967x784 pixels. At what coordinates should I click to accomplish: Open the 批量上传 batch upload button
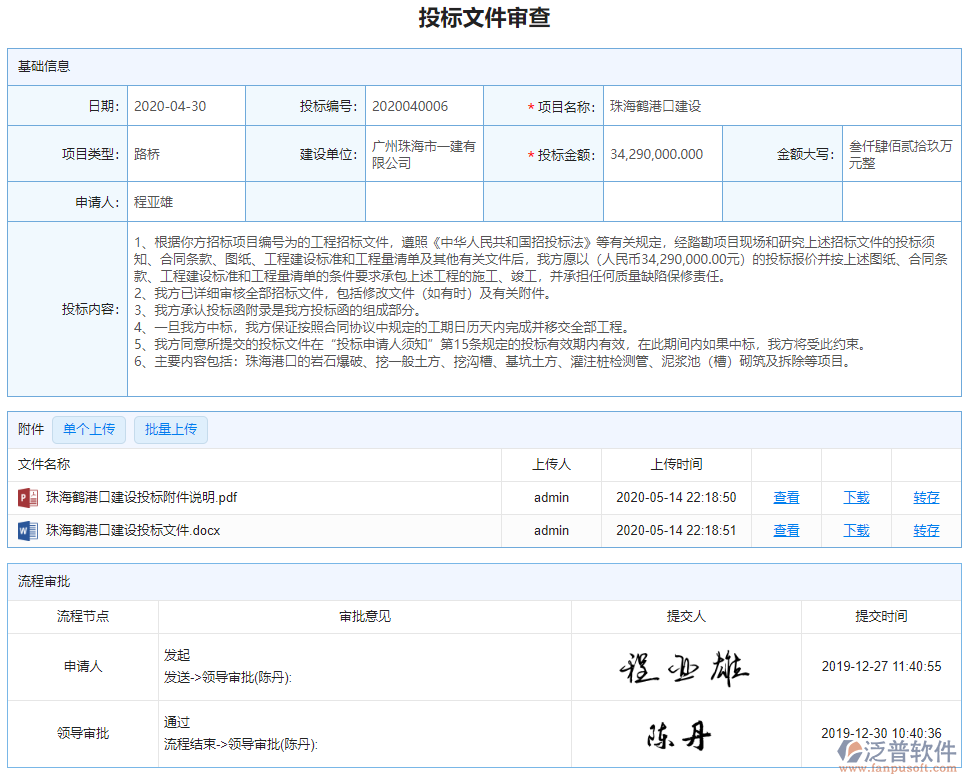coord(170,429)
